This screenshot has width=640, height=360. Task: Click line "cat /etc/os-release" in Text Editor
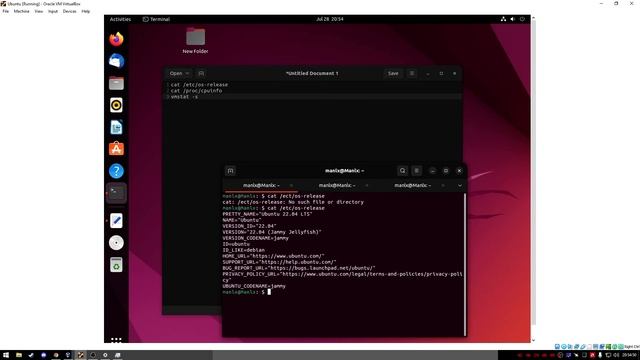tap(199, 84)
